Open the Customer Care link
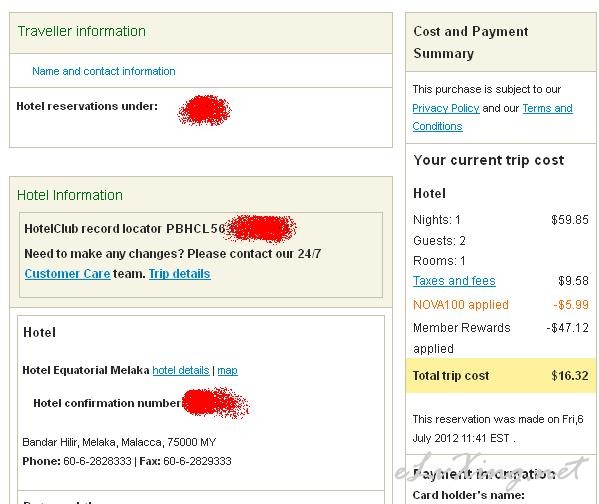This screenshot has height=504, width=599. click(67, 274)
